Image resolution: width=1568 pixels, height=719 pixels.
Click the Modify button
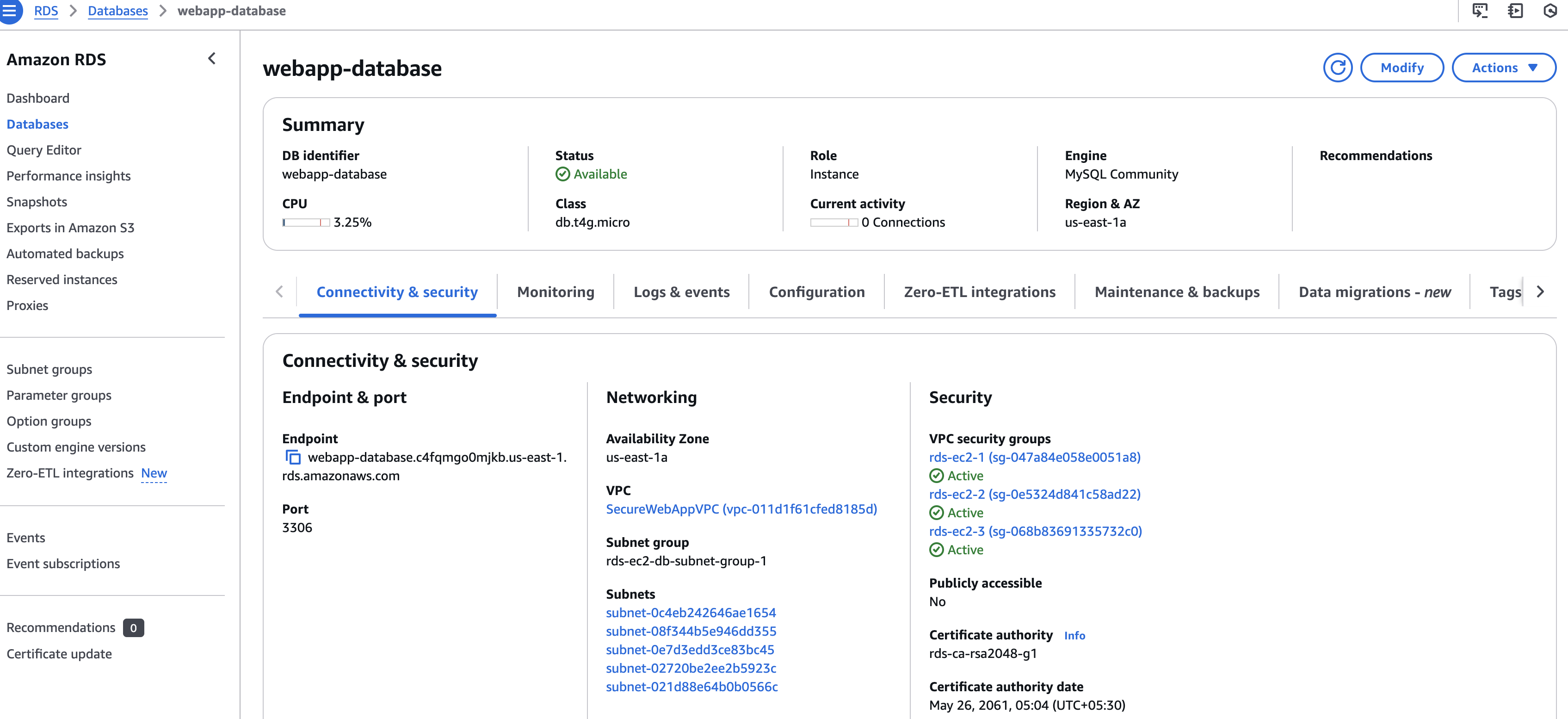pos(1402,68)
